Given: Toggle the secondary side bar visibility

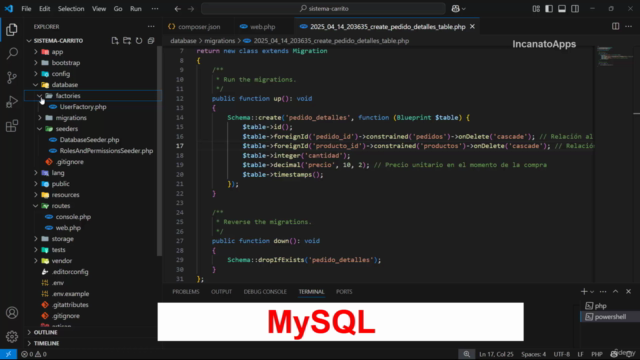Looking at the screenshot, I should (575, 9).
